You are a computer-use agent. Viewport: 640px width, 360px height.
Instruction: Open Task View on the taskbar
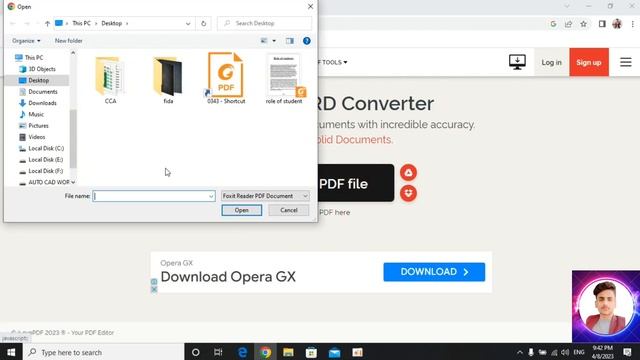pos(218,352)
